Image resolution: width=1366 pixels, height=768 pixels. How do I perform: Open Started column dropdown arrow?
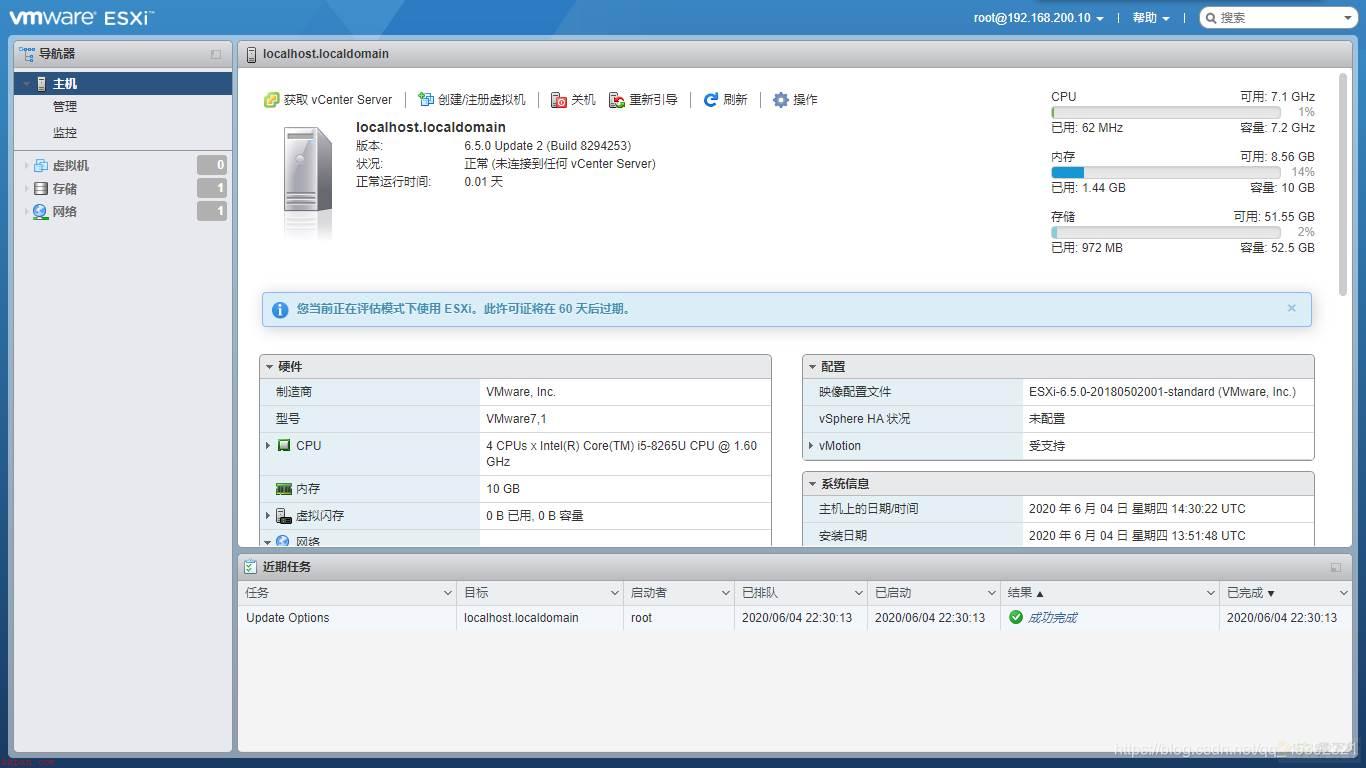(x=991, y=594)
